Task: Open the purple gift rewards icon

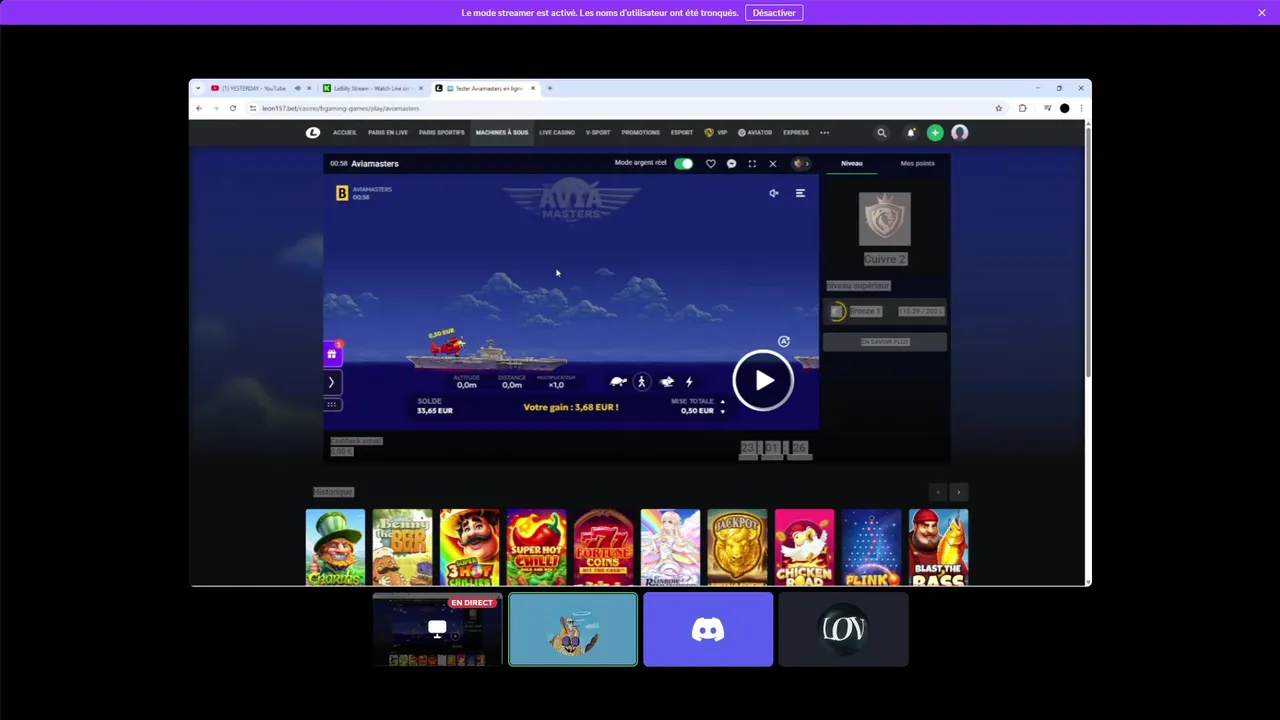Action: [332, 353]
